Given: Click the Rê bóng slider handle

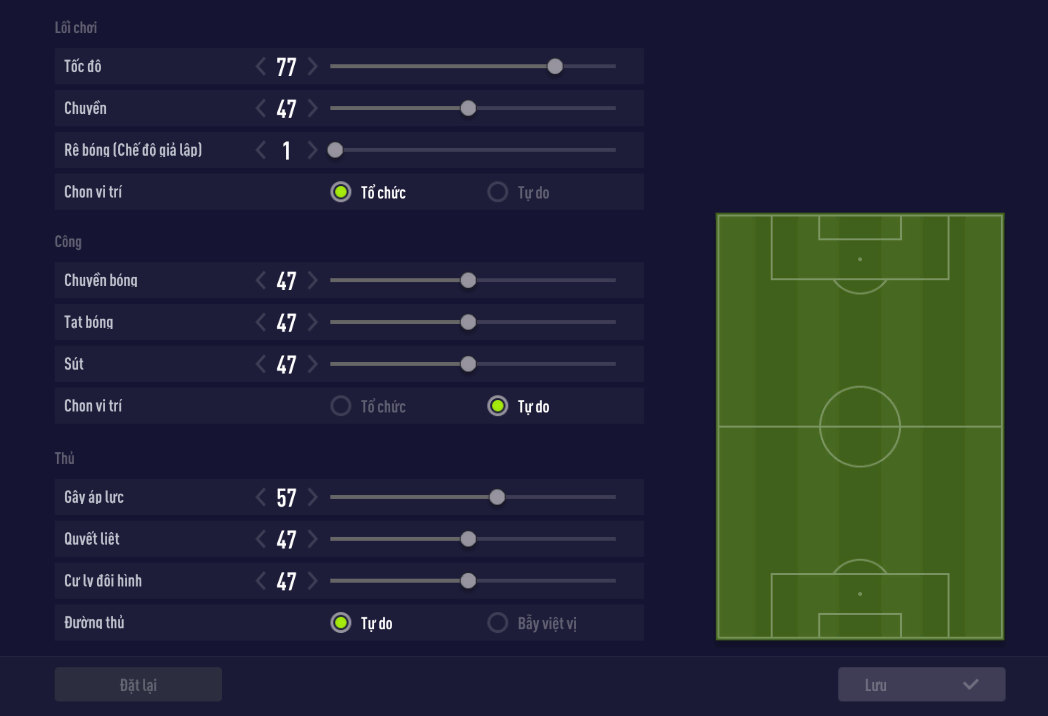Looking at the screenshot, I should pyautogui.click(x=336, y=150).
